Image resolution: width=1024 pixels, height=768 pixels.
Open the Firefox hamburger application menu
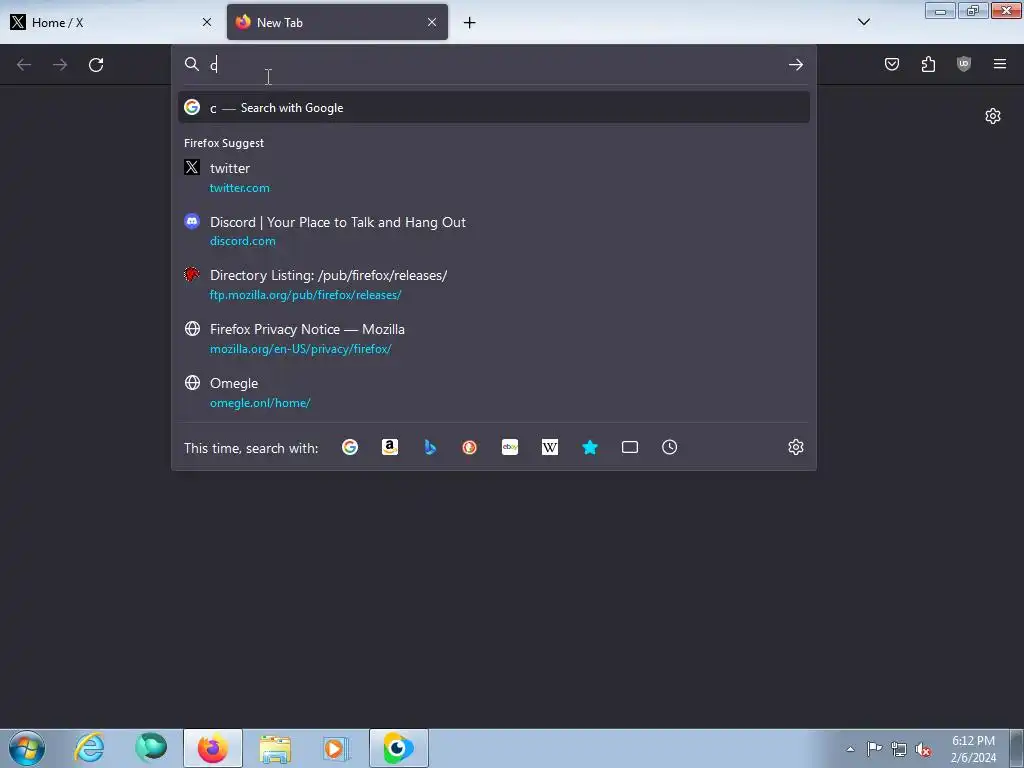[1000, 64]
